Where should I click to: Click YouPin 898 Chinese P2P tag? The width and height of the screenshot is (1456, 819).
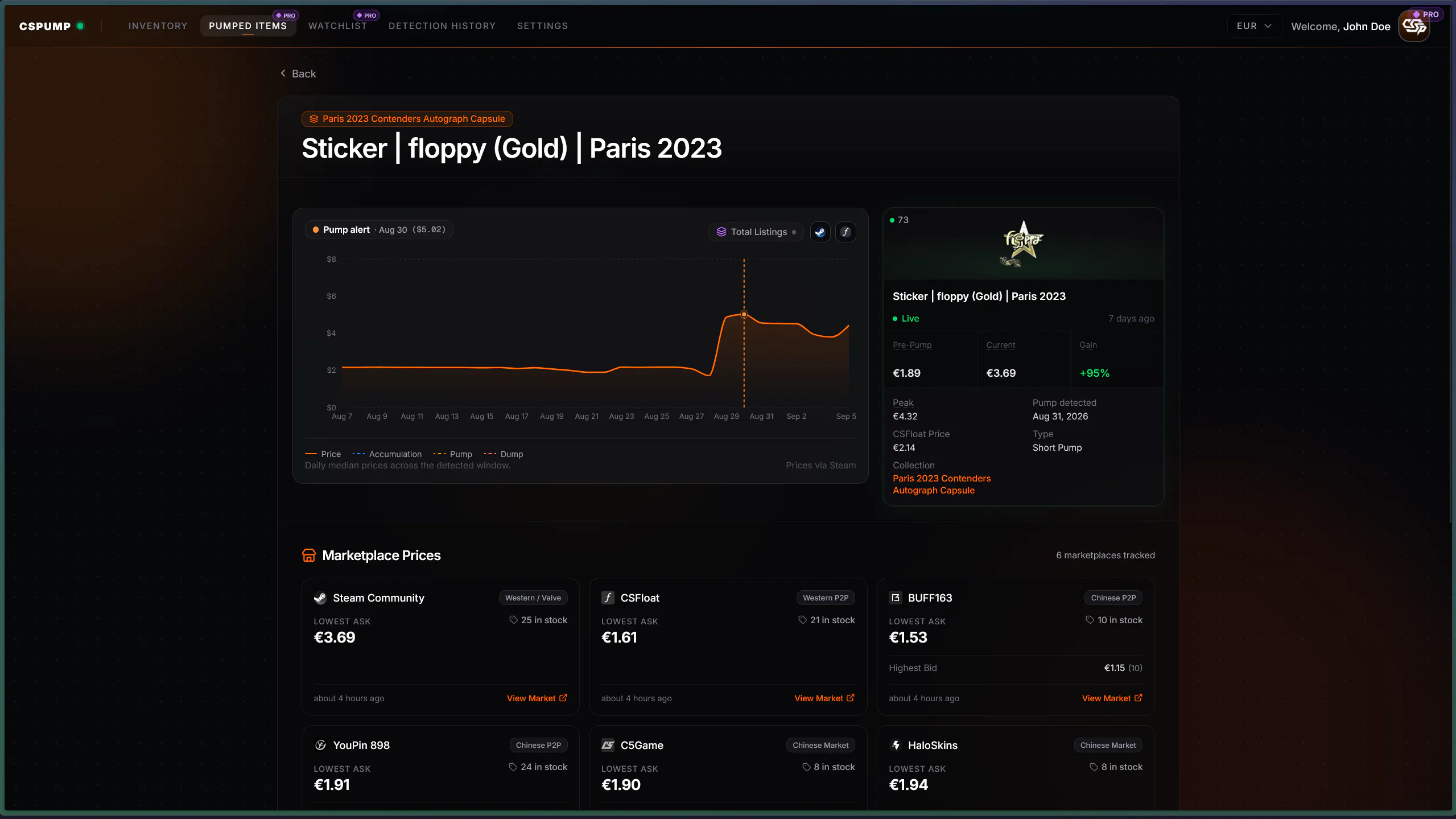coord(538,746)
